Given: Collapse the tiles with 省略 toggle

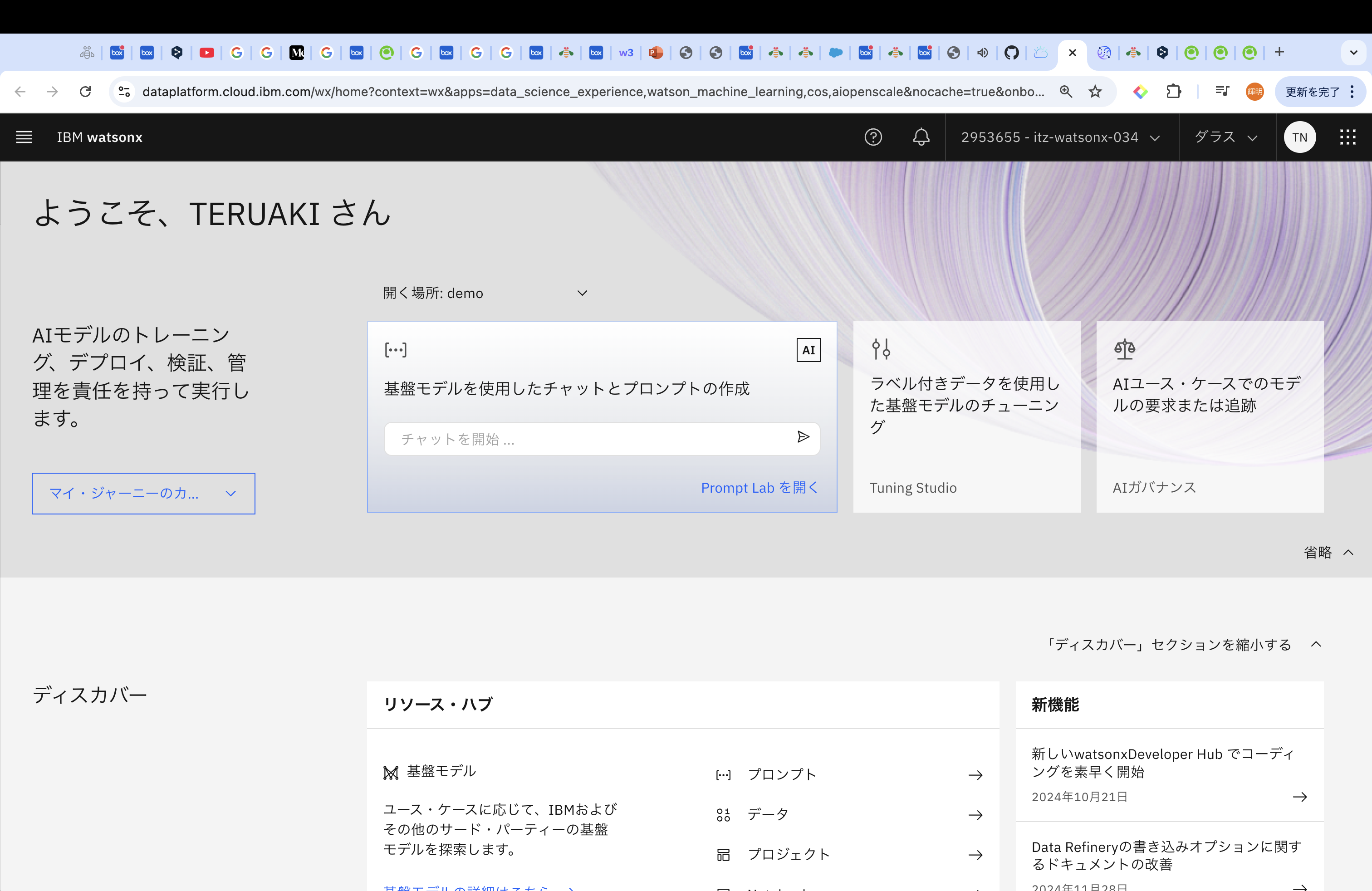Looking at the screenshot, I should (x=1328, y=552).
